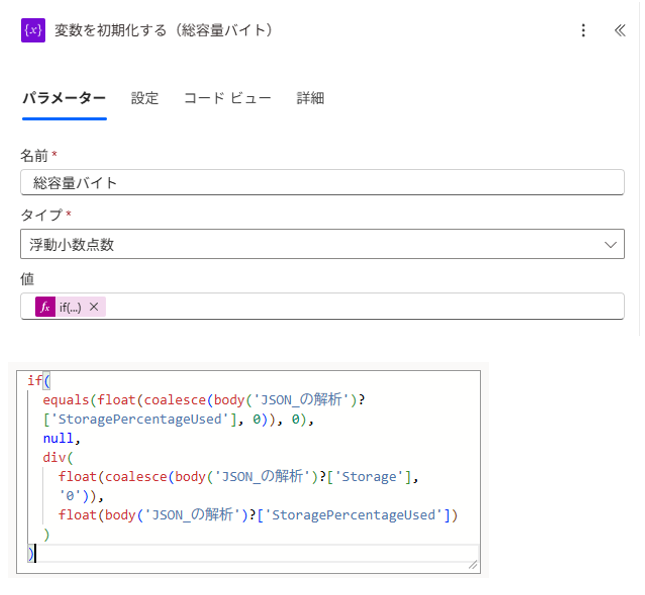Open the コード ビュー tab
Image resolution: width=645 pixels, height=595 pixels.
pos(227,98)
